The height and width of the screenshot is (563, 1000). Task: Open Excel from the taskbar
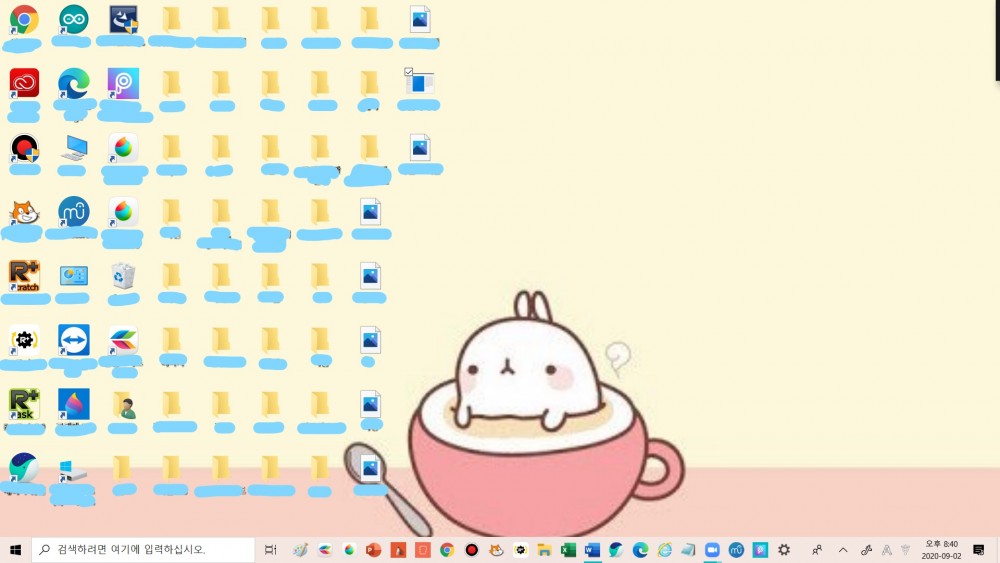pyautogui.click(x=568, y=550)
